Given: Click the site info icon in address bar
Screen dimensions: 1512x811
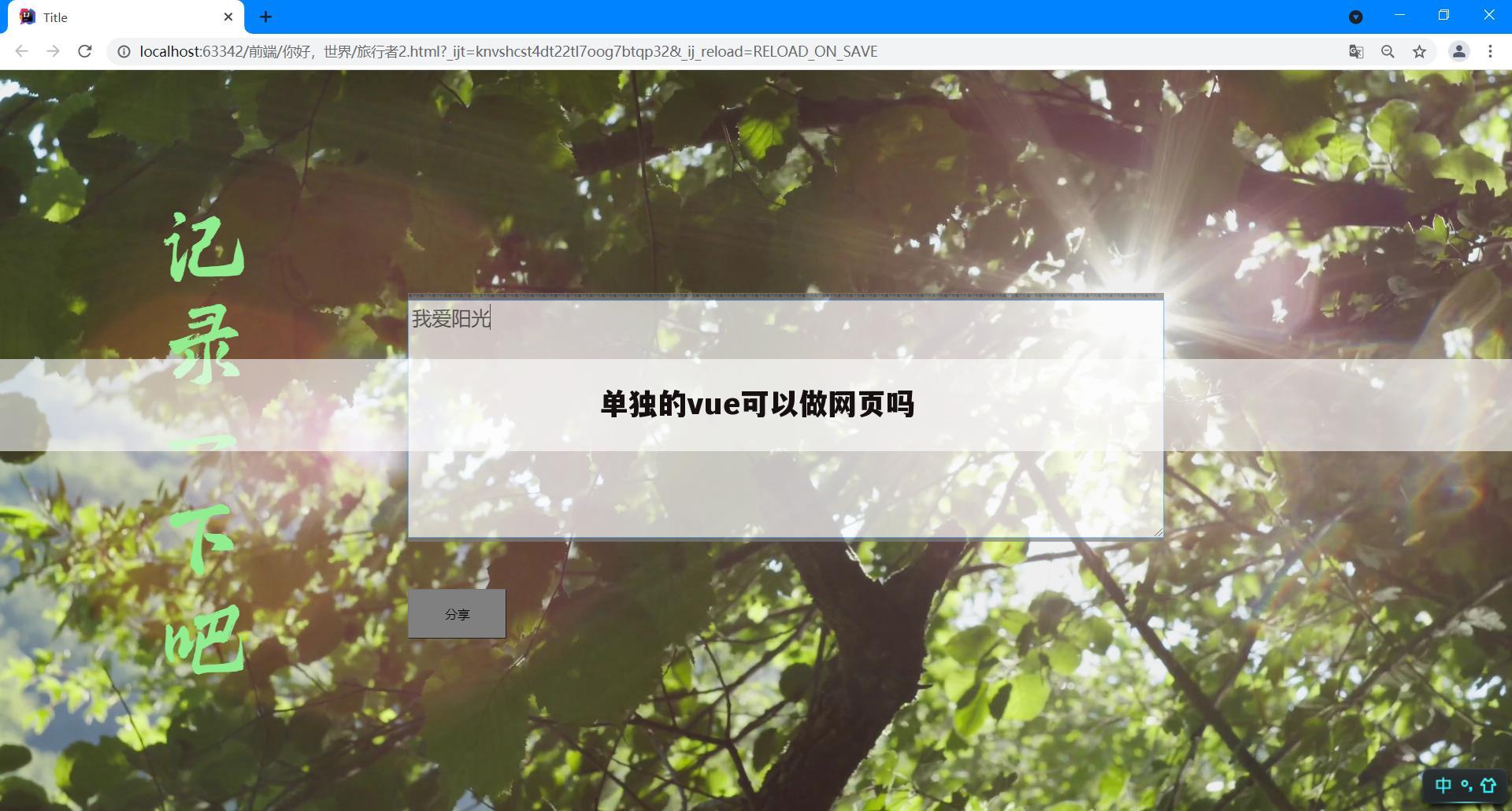Looking at the screenshot, I should (124, 51).
